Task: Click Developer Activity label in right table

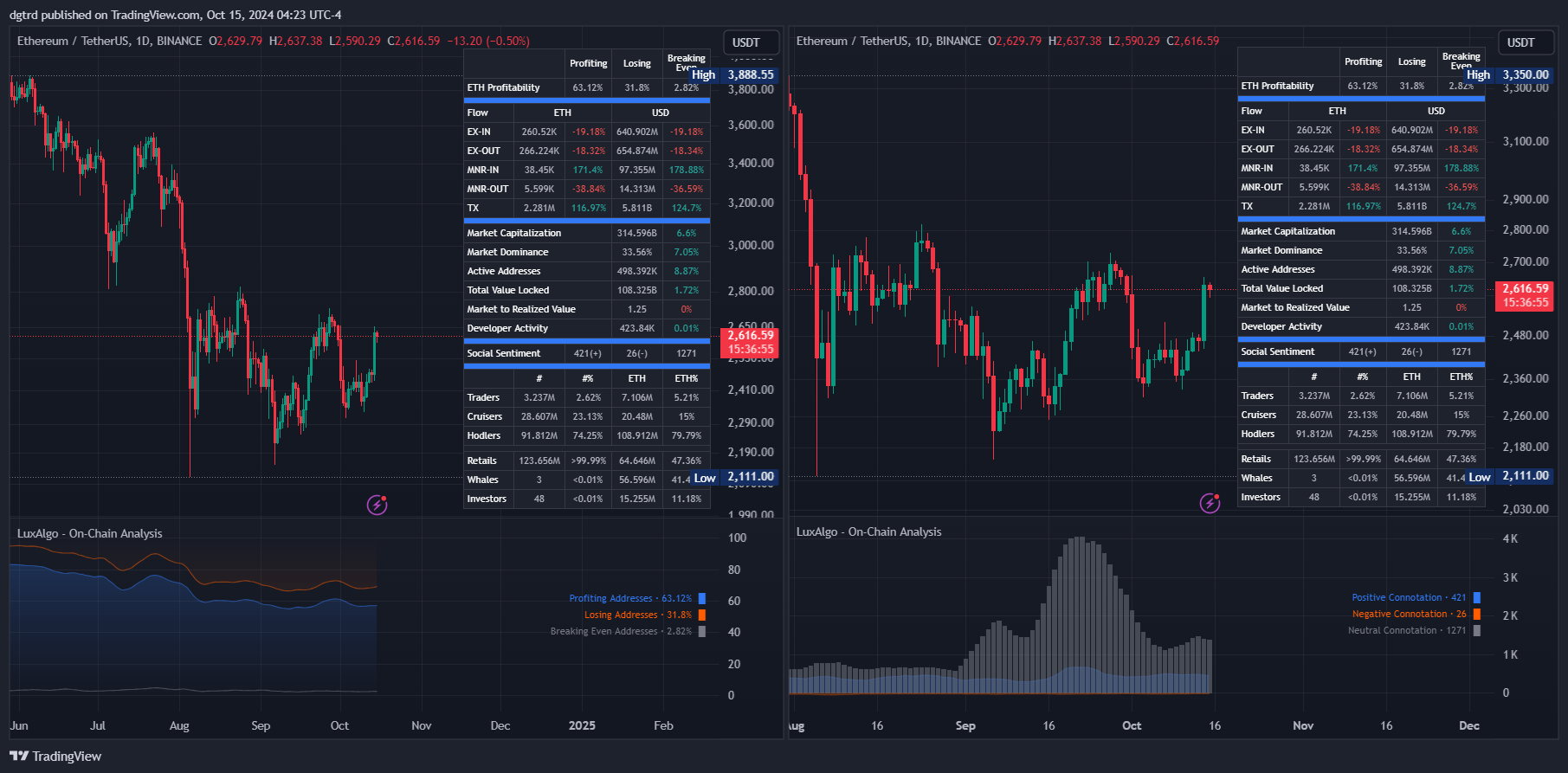Action: pyautogui.click(x=1281, y=326)
